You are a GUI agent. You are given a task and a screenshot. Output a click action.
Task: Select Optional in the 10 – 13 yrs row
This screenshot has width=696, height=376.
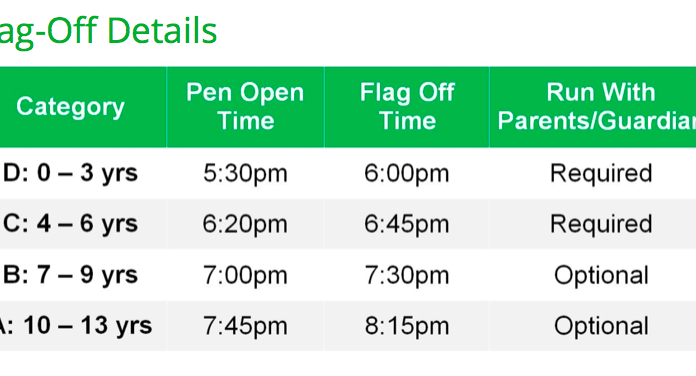(x=601, y=326)
